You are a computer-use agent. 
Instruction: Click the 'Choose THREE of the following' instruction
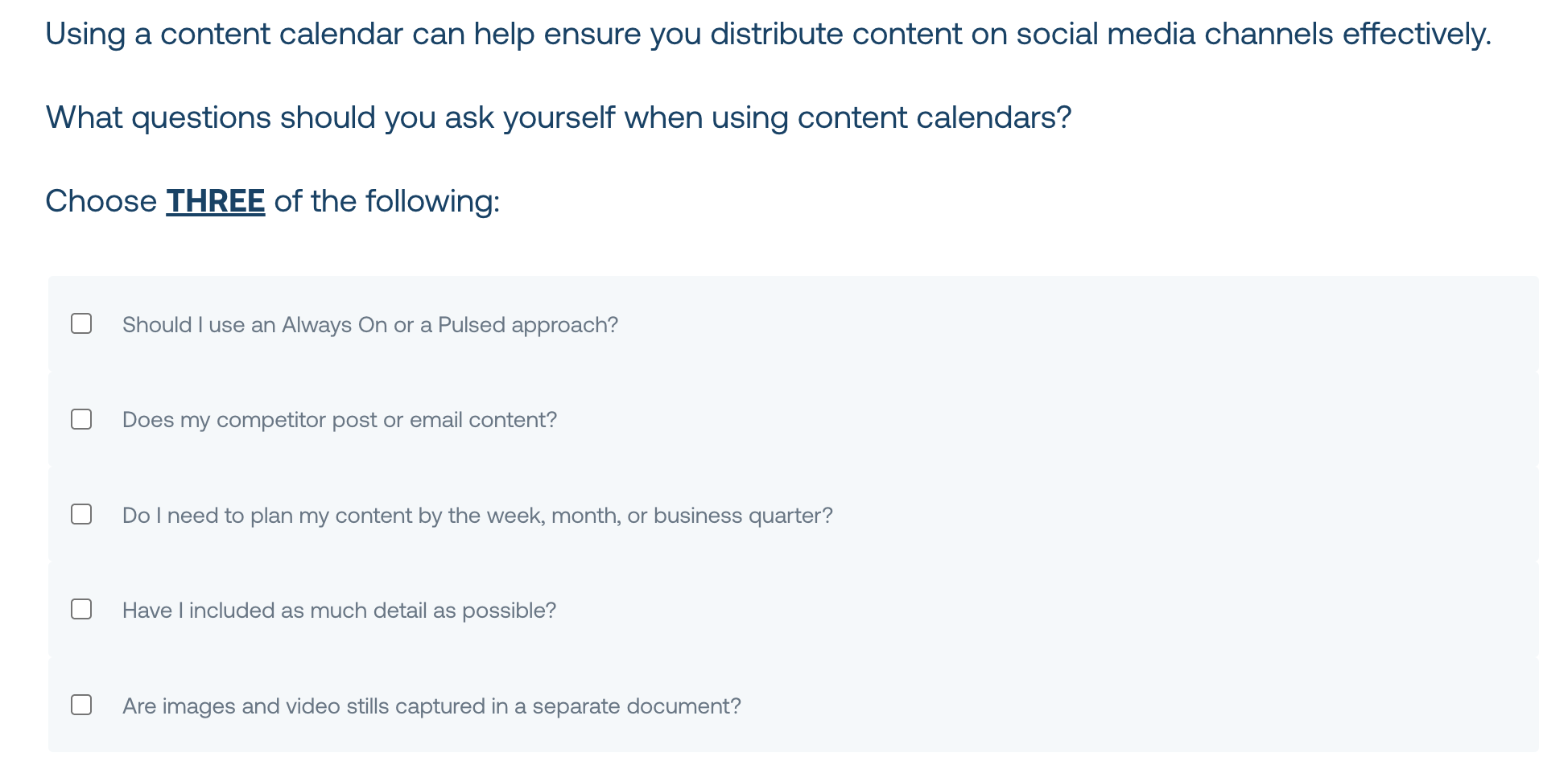[273, 201]
